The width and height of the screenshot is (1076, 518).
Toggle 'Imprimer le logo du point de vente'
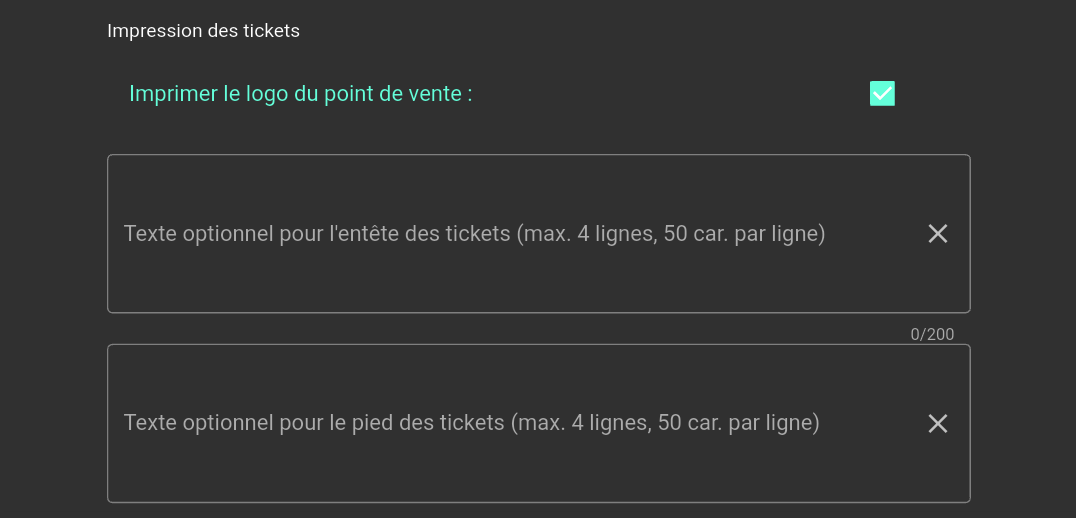point(882,94)
